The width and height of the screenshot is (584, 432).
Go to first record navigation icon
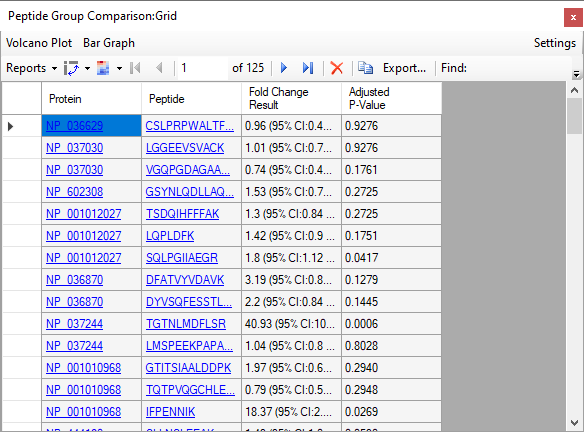[x=135, y=68]
